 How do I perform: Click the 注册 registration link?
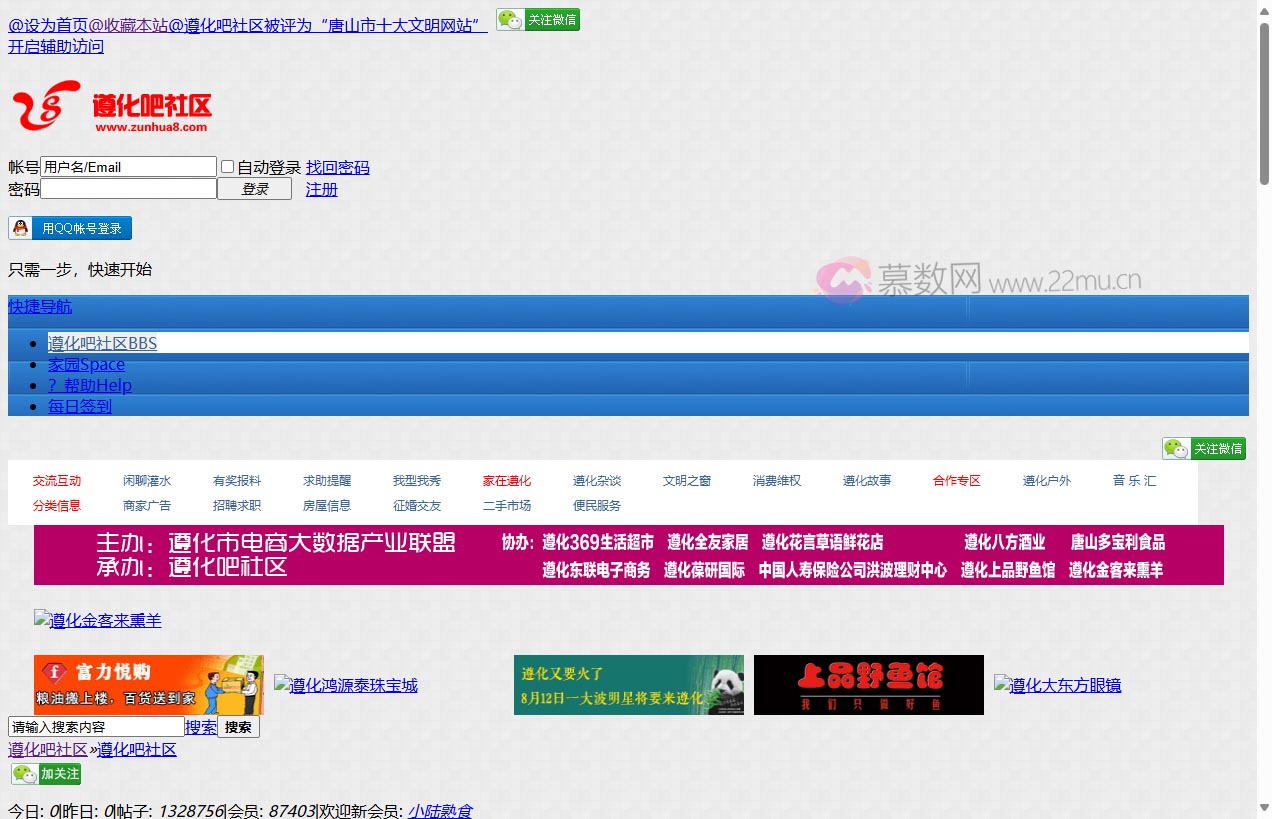click(321, 189)
